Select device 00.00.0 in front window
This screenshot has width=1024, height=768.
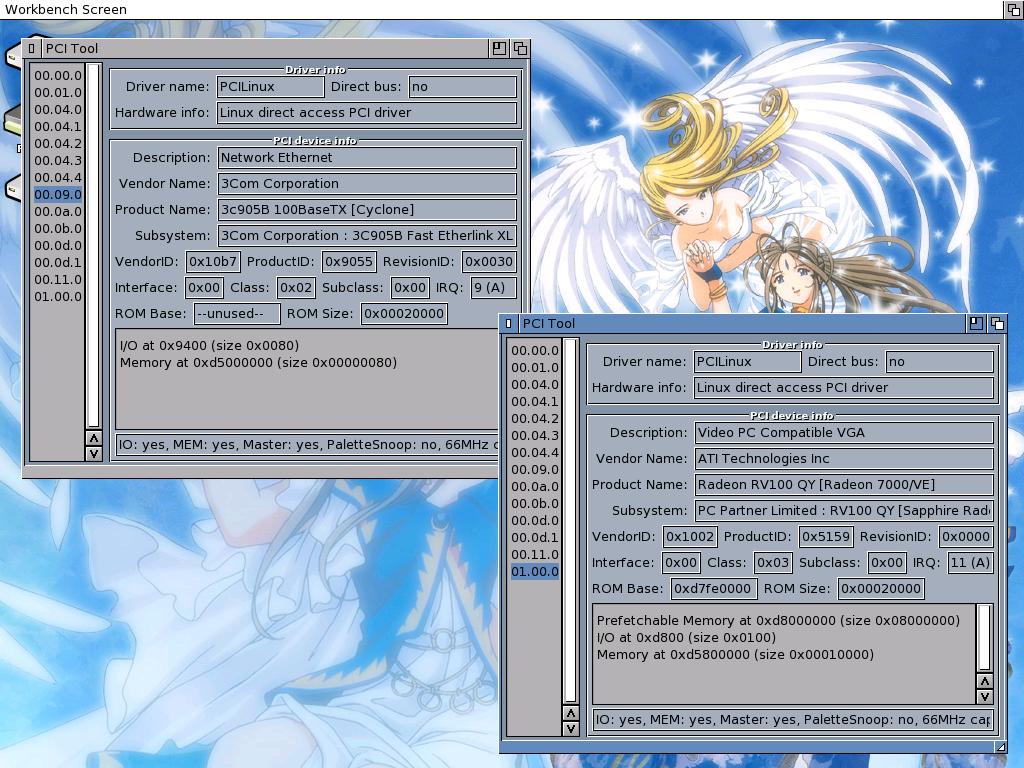coord(535,351)
